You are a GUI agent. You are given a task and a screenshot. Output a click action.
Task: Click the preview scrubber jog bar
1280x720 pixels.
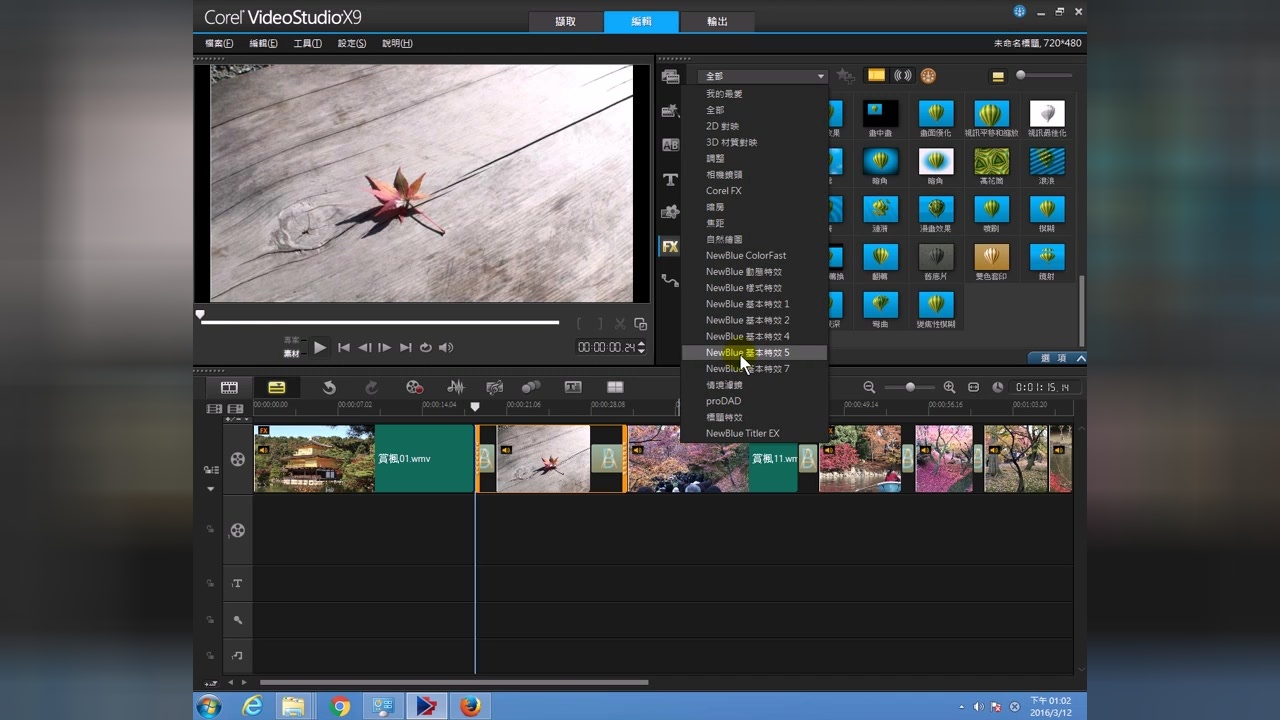[x=380, y=322]
